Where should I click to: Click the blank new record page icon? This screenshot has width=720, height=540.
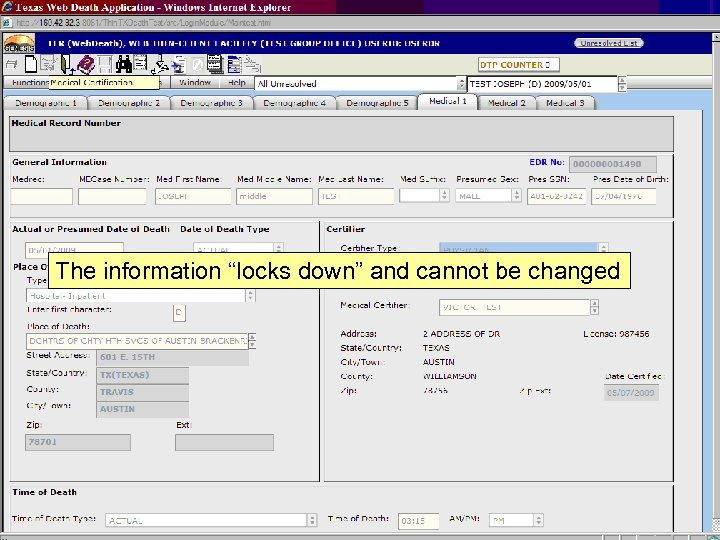(30, 64)
